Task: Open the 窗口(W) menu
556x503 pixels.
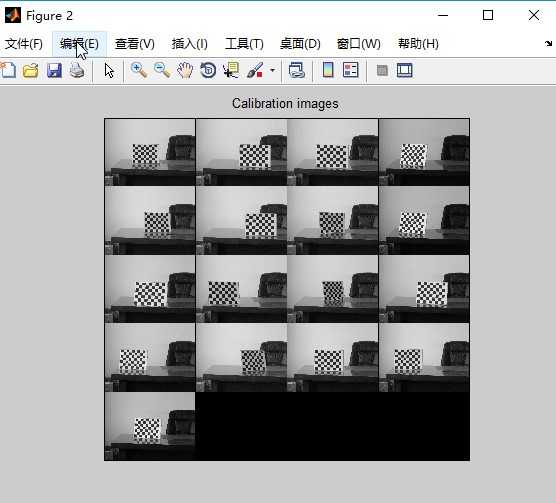Action: point(358,44)
